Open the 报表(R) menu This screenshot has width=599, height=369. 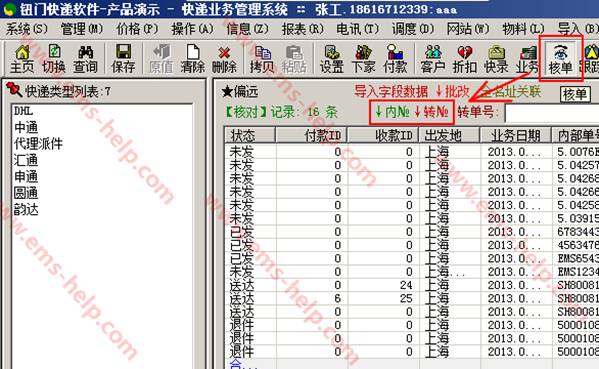tap(303, 29)
